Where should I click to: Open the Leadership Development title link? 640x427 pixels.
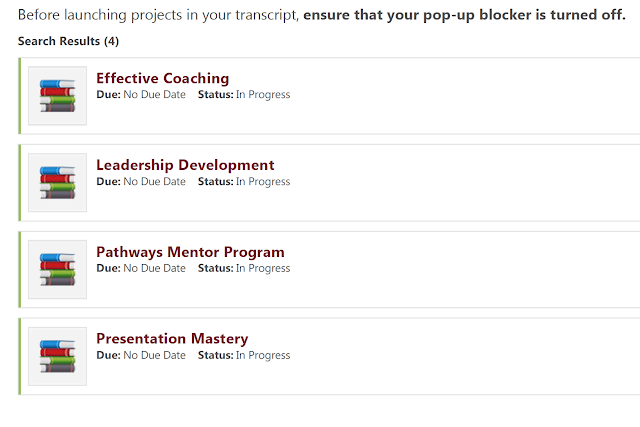click(185, 165)
